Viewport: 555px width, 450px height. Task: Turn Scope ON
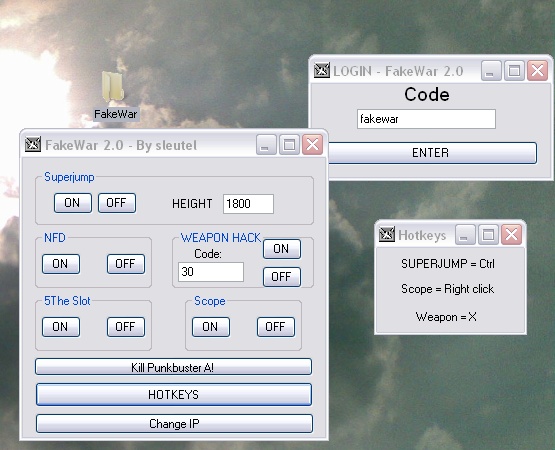coord(211,327)
